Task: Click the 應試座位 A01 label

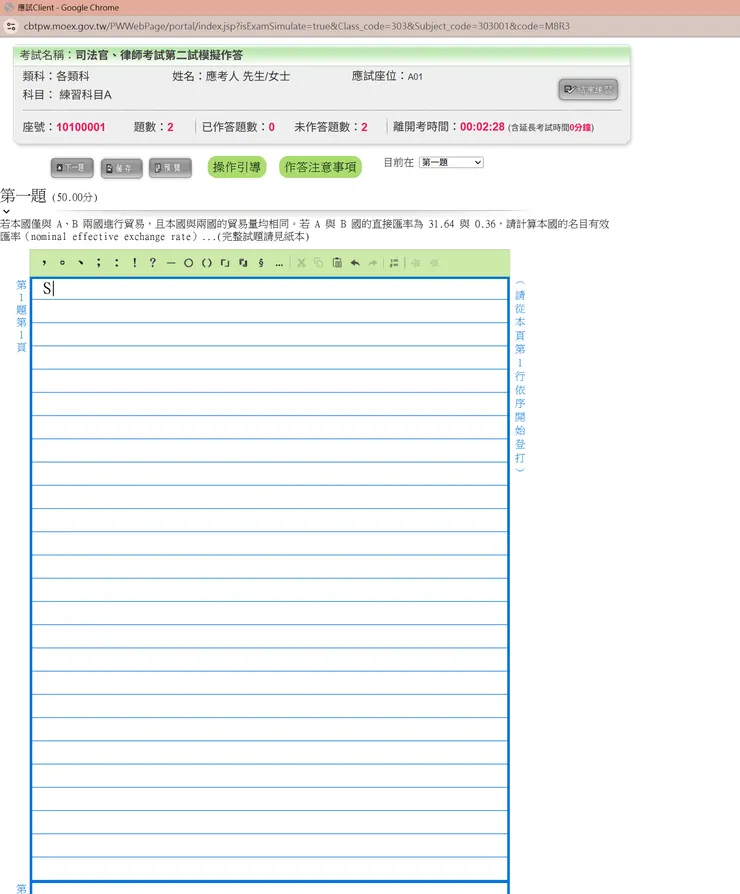Action: 387,76
